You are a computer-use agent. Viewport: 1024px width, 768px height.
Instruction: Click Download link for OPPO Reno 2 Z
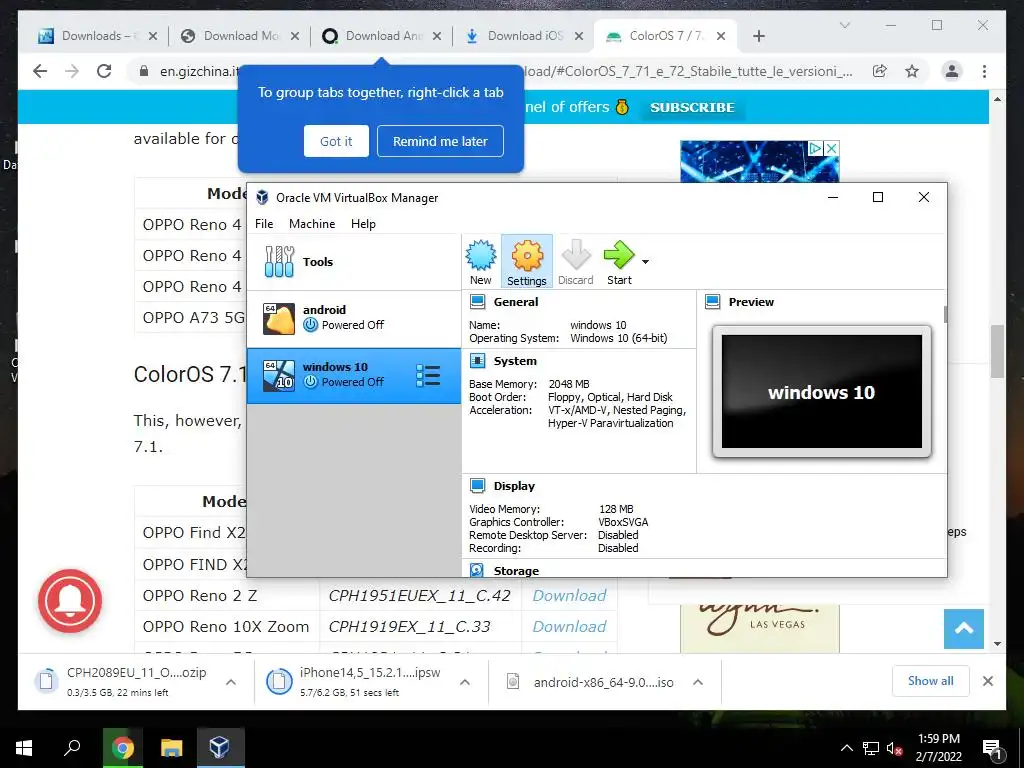coord(569,596)
